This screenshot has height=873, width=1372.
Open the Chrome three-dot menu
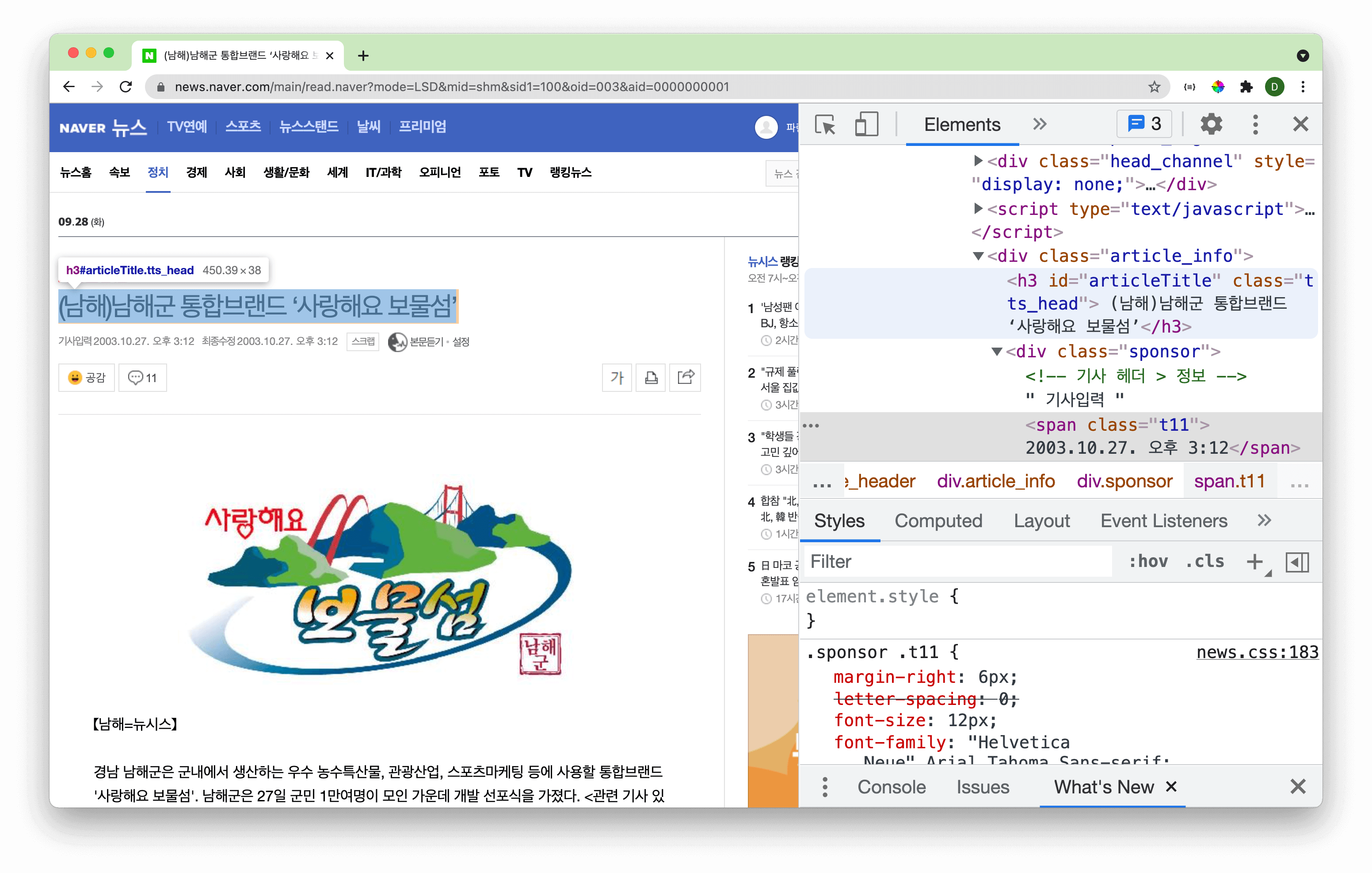tap(1303, 87)
